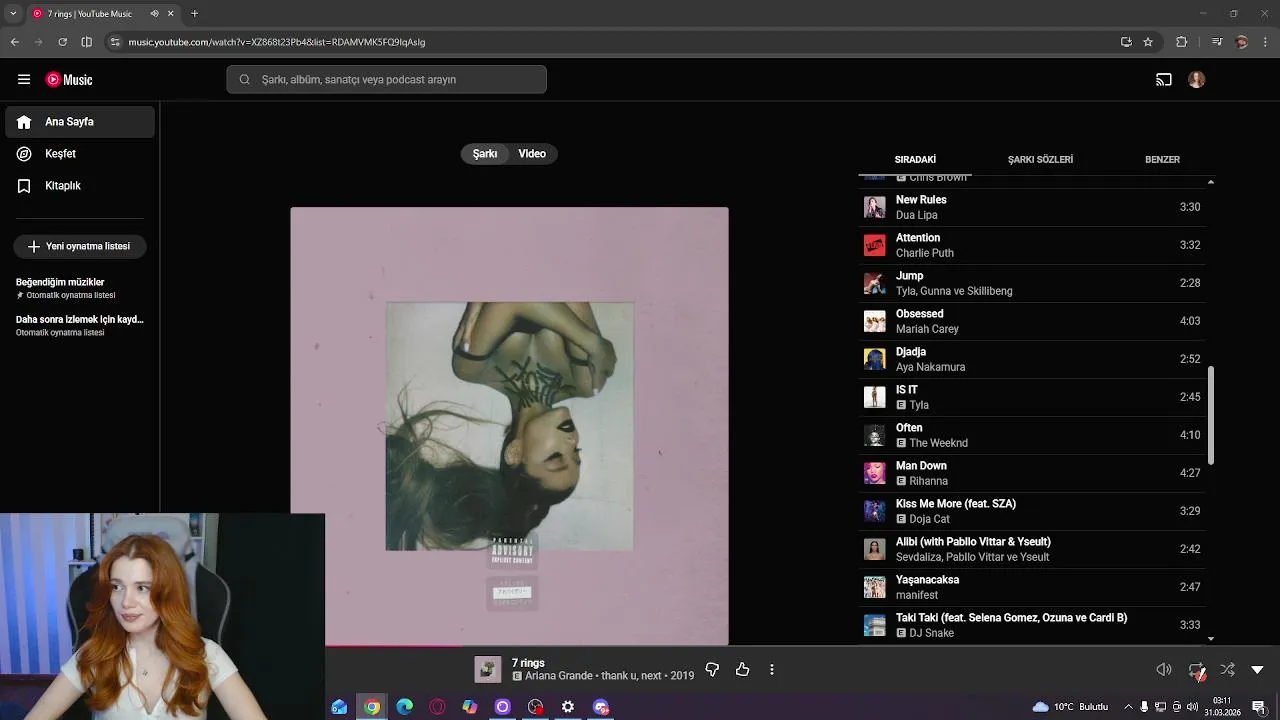Switch the player to Video mode
Screen dimensions: 1280x720
pos(532,154)
